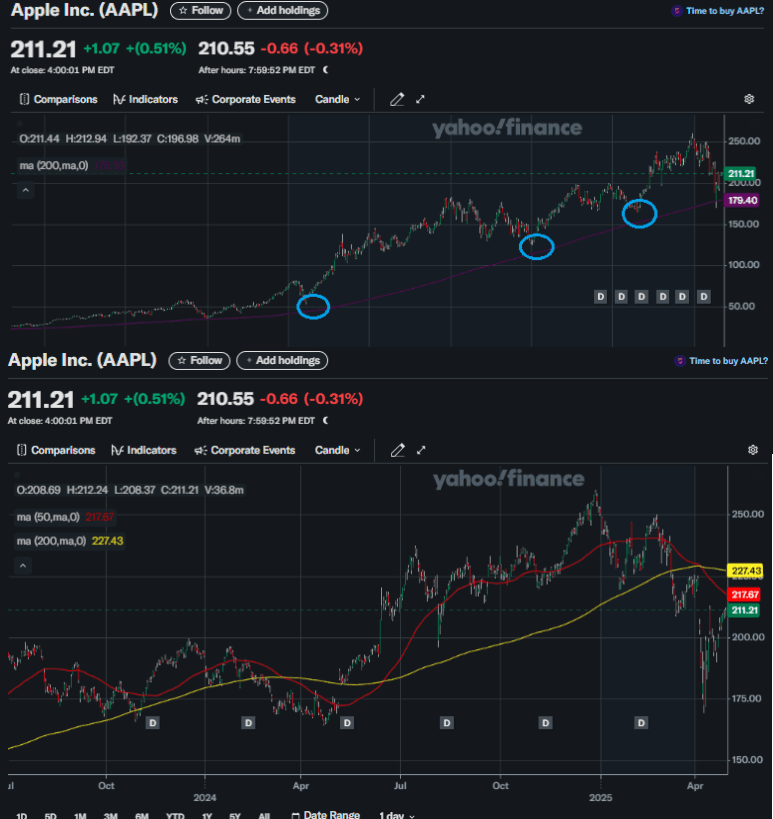
Task: Select the 5D range tab
Action: [51, 815]
